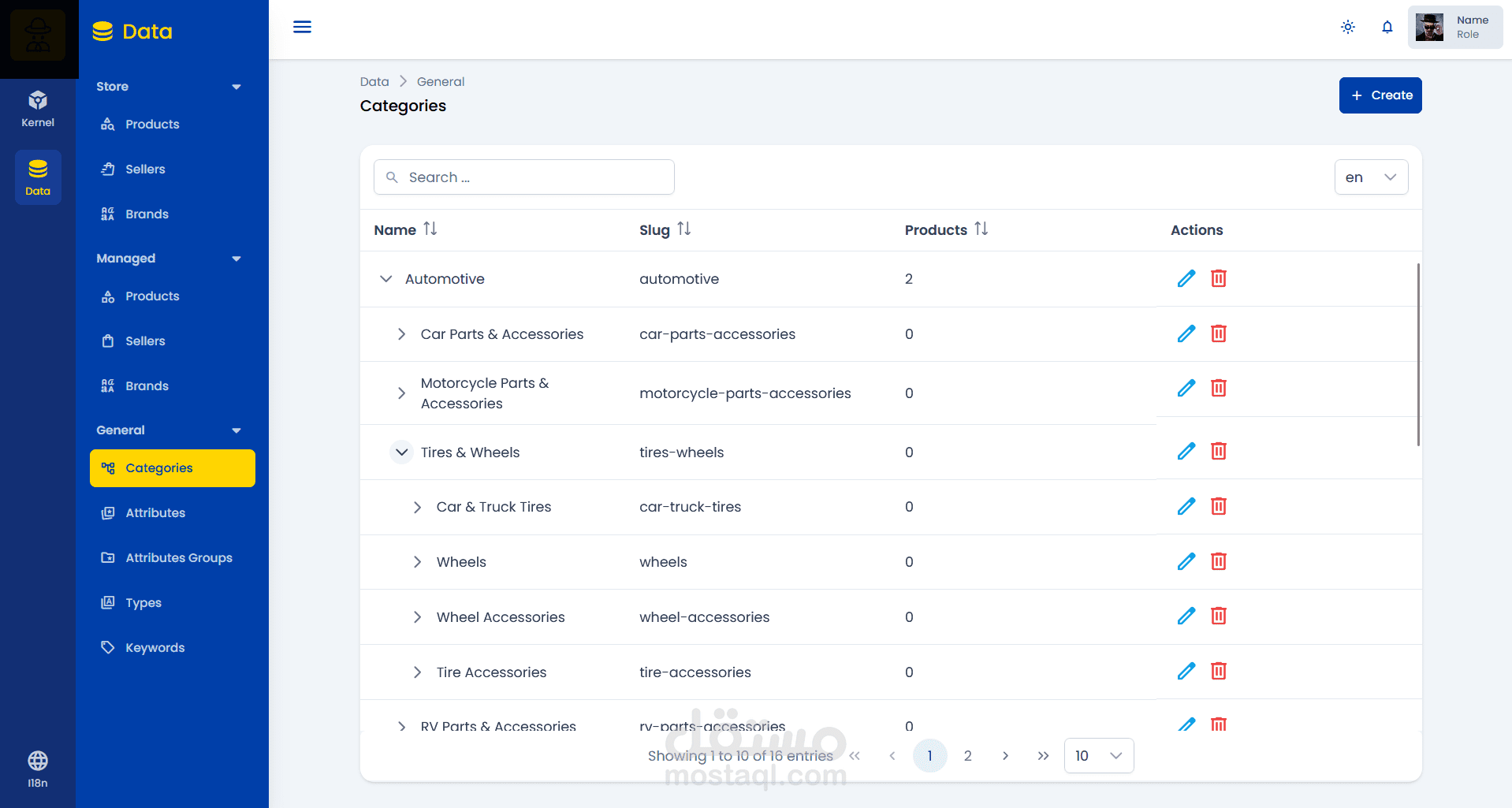Go to page 2 of entries

tap(967, 756)
